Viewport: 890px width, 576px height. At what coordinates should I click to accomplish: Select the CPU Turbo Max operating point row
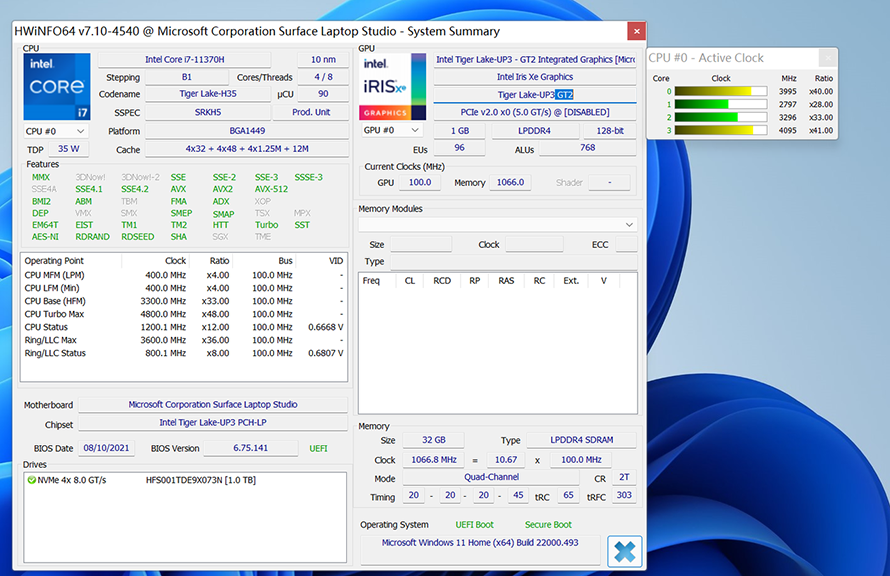click(184, 314)
